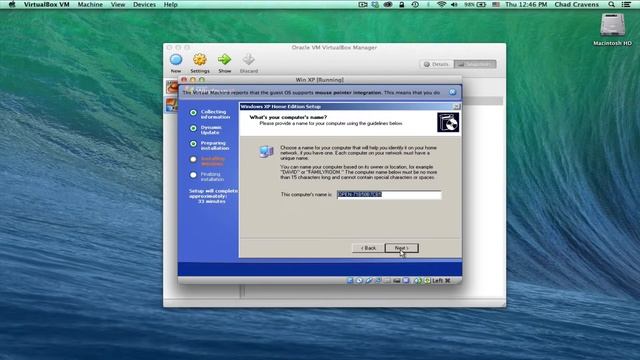This screenshot has height=360, width=640.
Task: Close the Windows XP Home Edition Setup dialog
Action: point(456,107)
